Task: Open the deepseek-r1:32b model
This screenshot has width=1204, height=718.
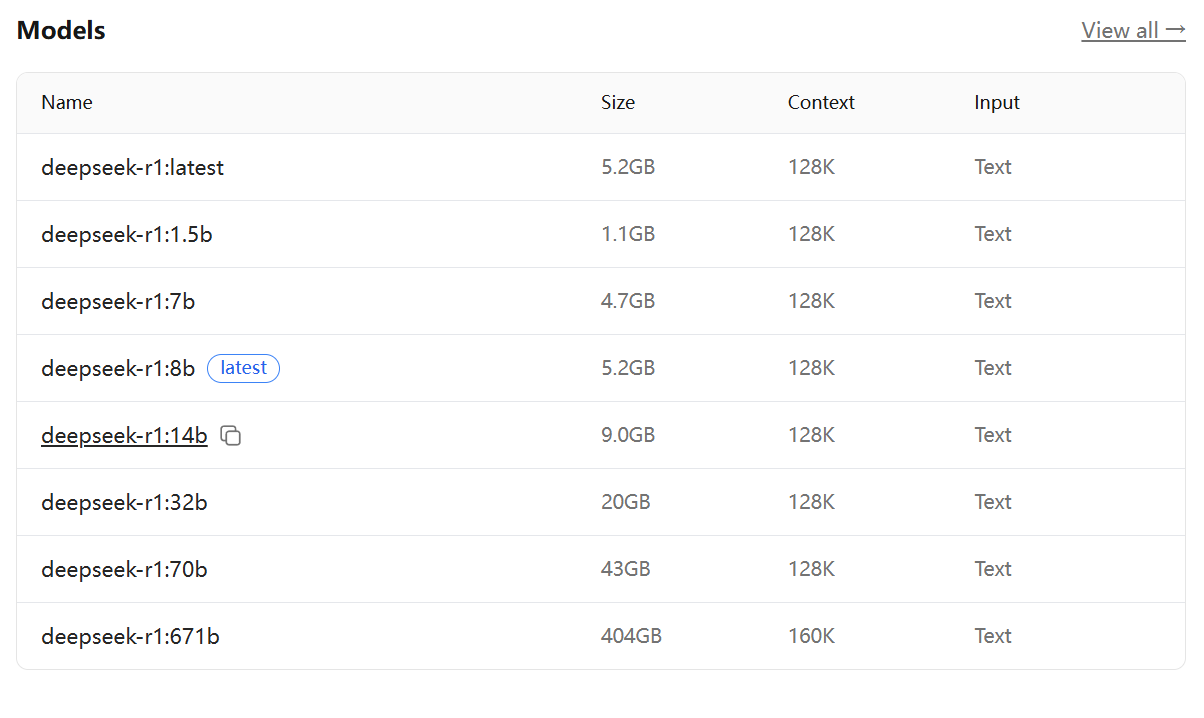Action: (124, 503)
